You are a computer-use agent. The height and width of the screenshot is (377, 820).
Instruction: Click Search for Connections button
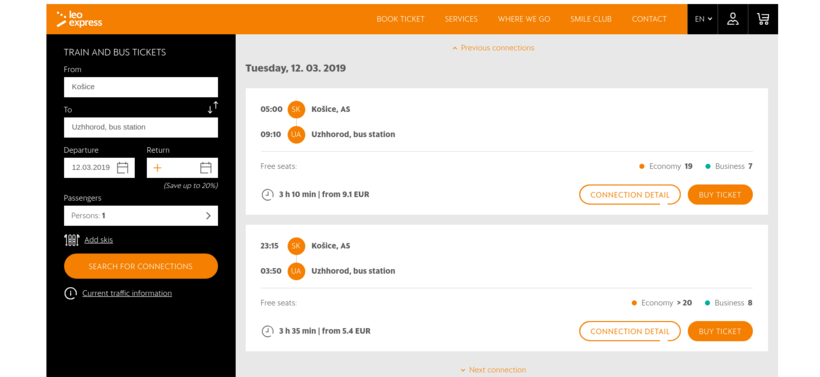click(x=141, y=266)
